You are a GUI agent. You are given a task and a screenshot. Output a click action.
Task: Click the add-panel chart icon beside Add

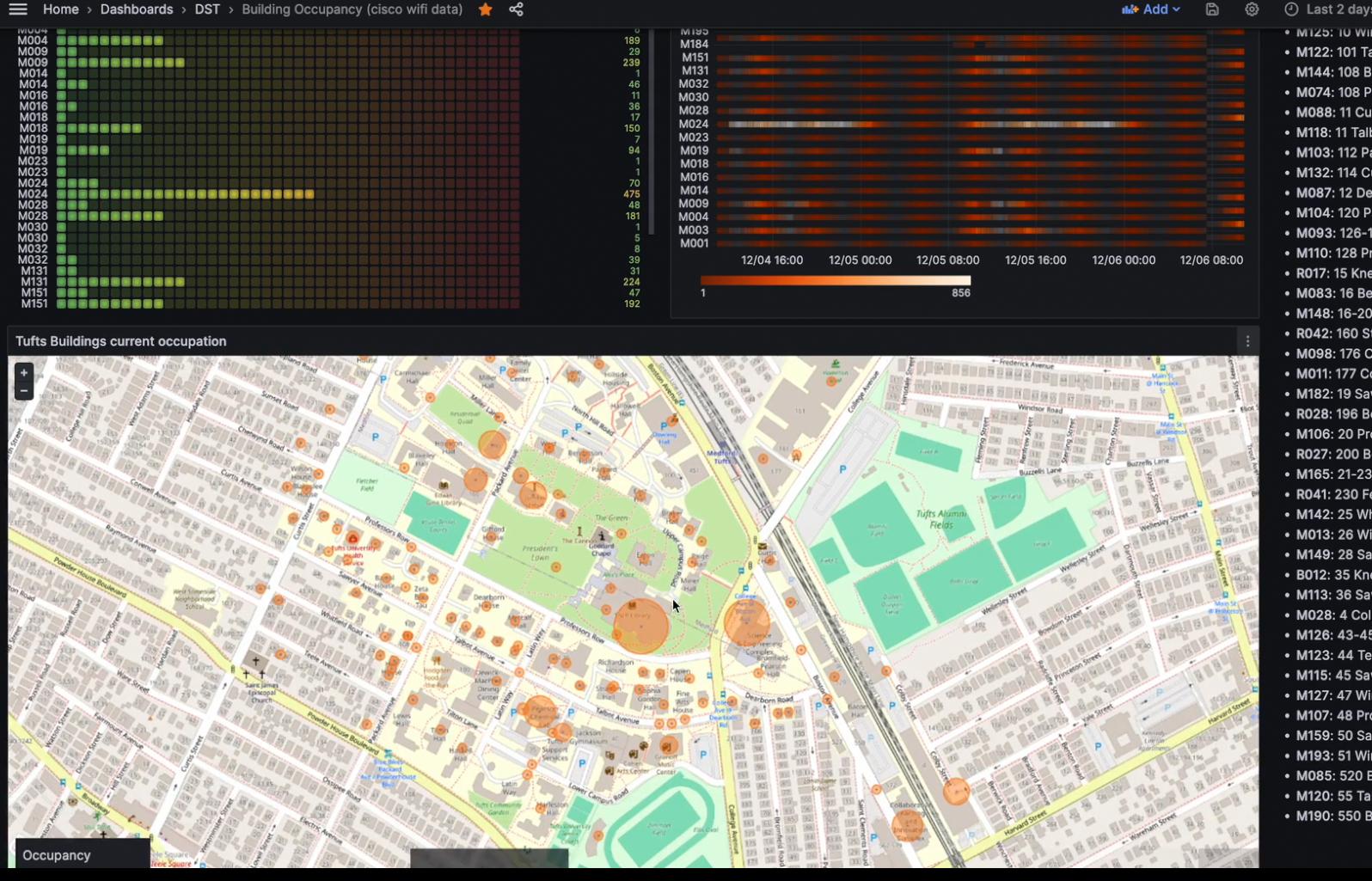point(1130,9)
